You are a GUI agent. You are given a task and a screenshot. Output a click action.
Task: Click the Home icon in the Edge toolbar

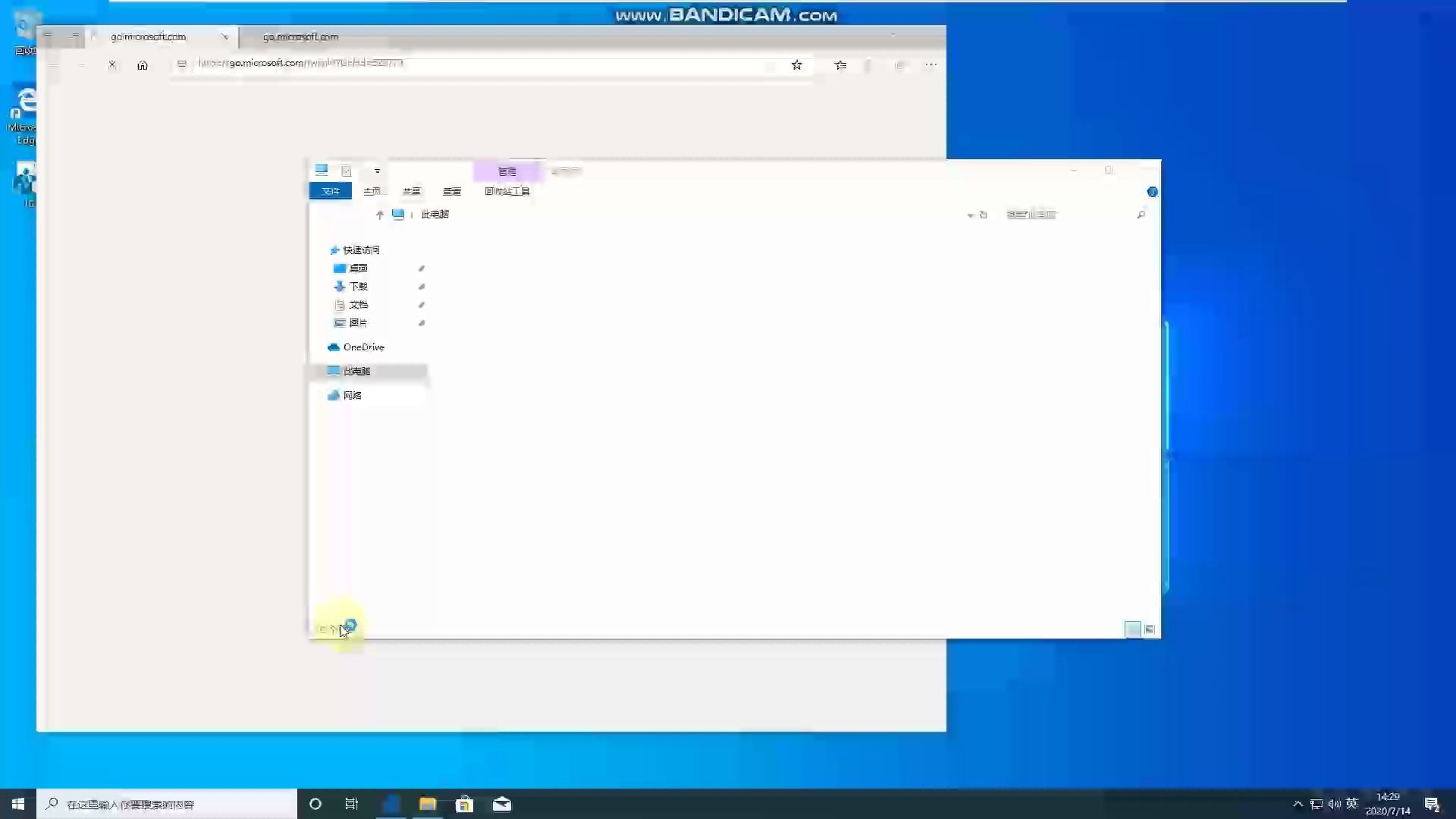pyautogui.click(x=143, y=65)
